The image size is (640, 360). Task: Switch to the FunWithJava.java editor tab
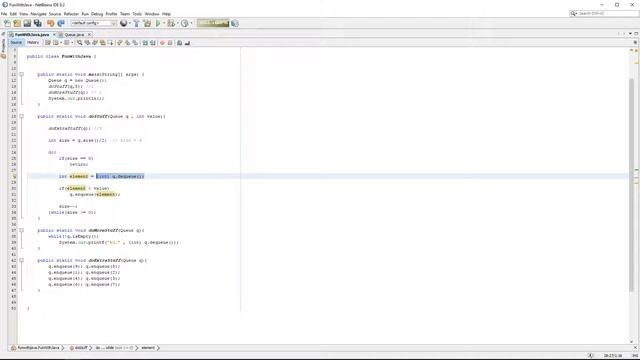[x=32, y=35]
